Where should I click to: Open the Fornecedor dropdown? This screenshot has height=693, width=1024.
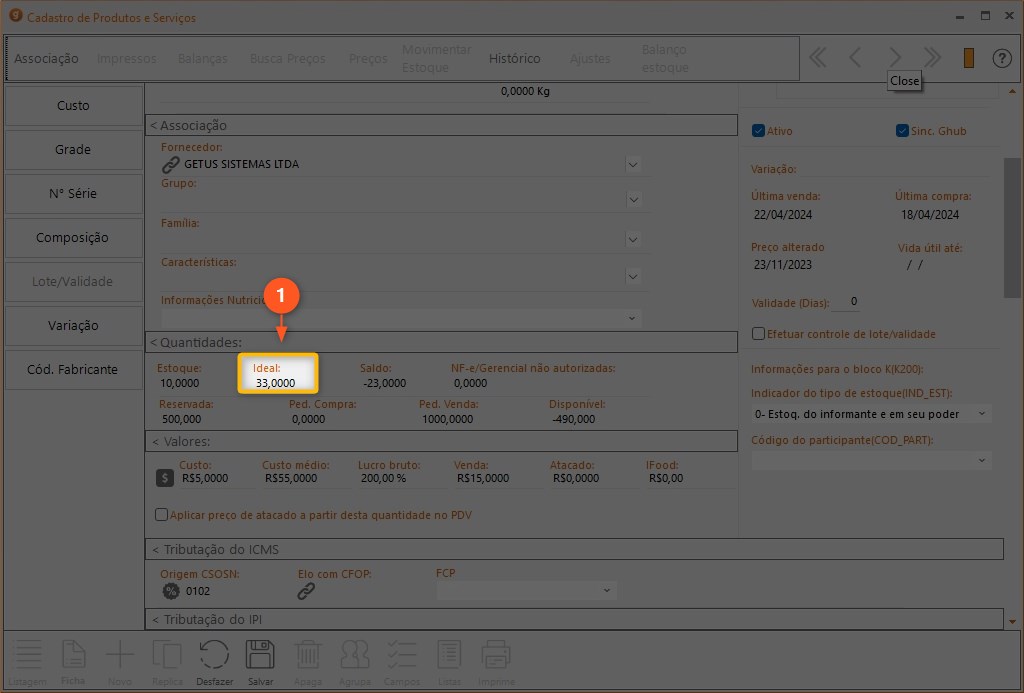tap(633, 164)
